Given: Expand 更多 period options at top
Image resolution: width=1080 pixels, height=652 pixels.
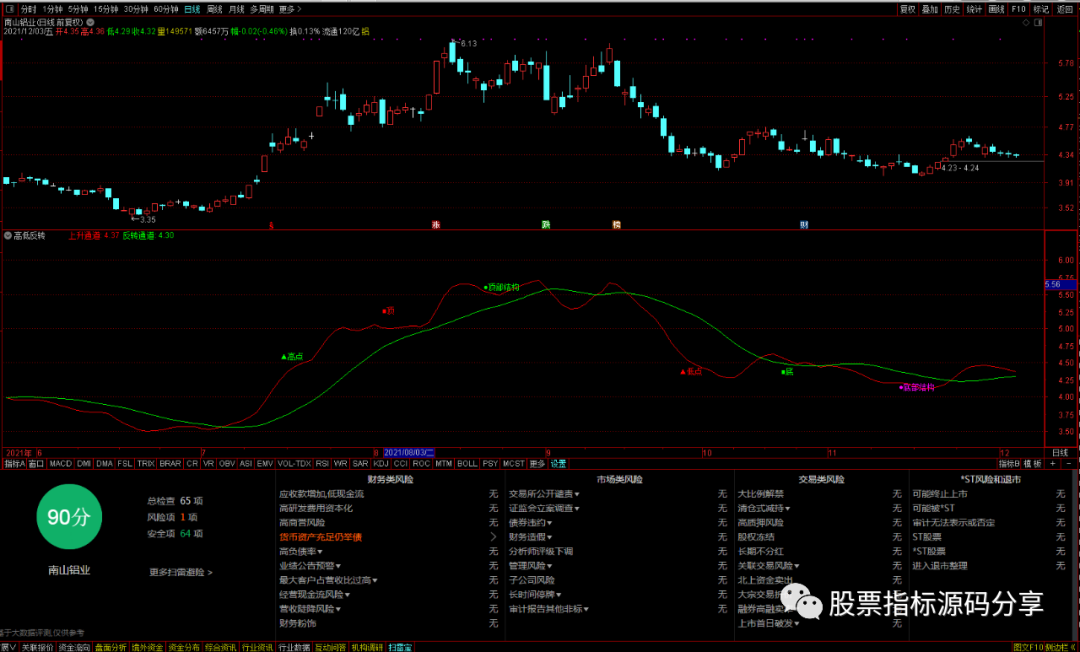Looking at the screenshot, I should tap(290, 9).
